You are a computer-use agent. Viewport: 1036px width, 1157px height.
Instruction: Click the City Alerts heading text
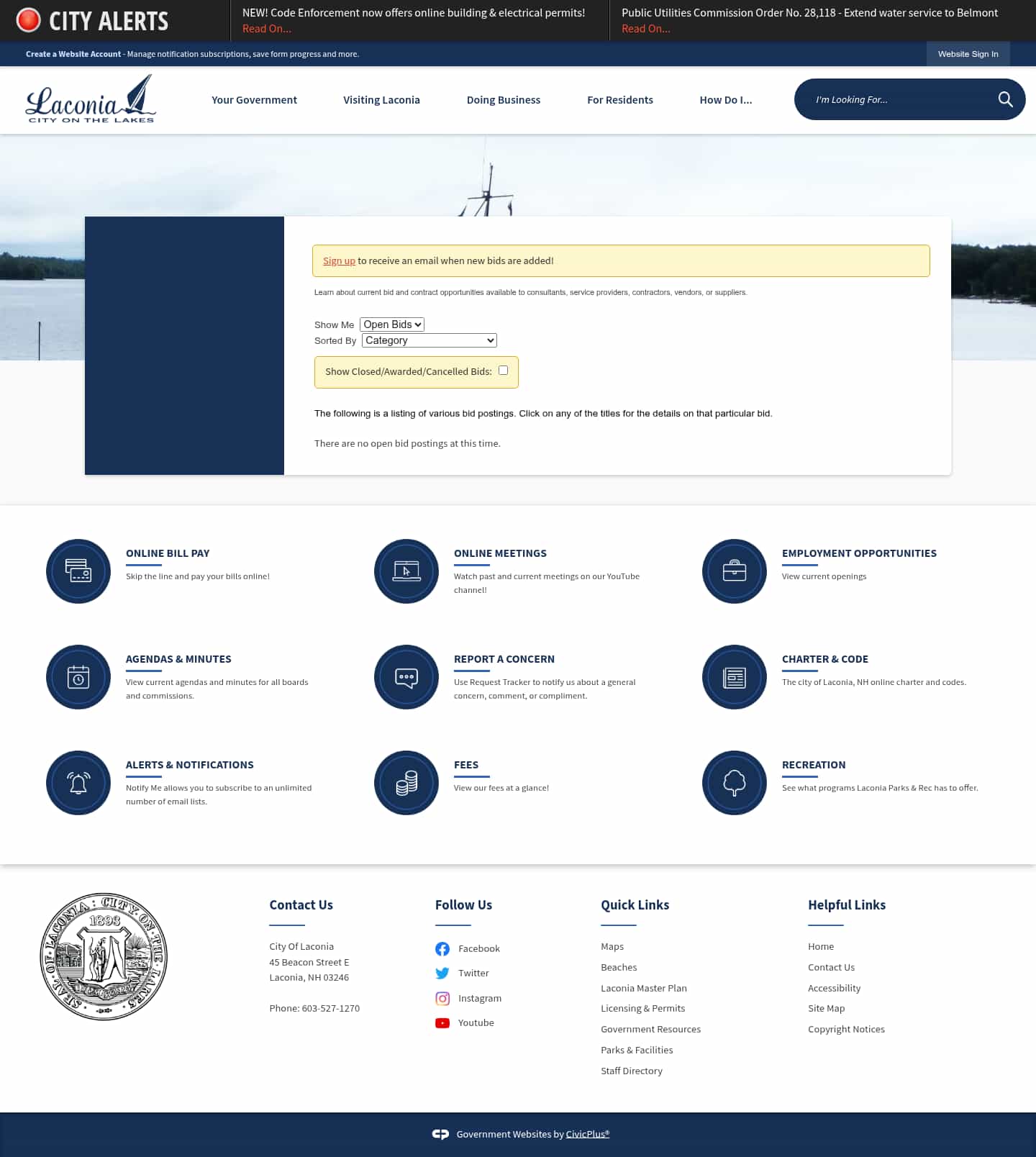(109, 21)
